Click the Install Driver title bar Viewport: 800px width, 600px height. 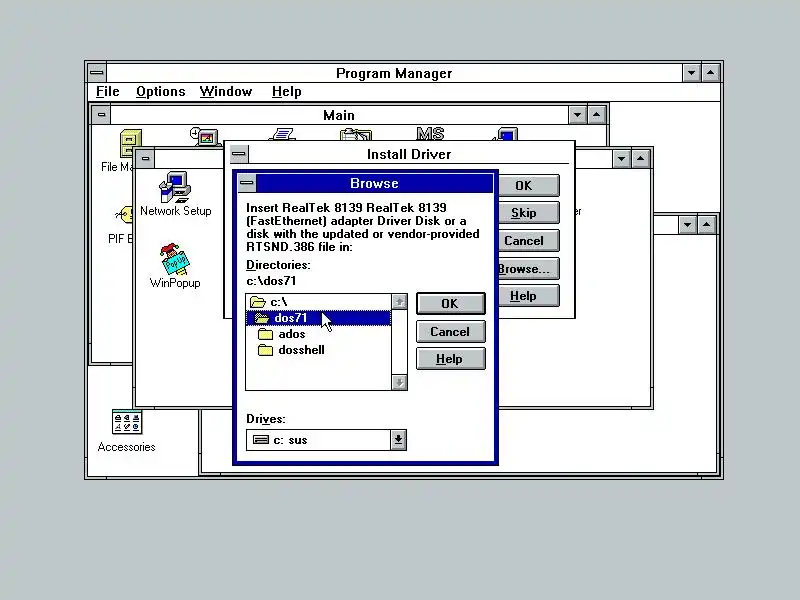tap(409, 154)
